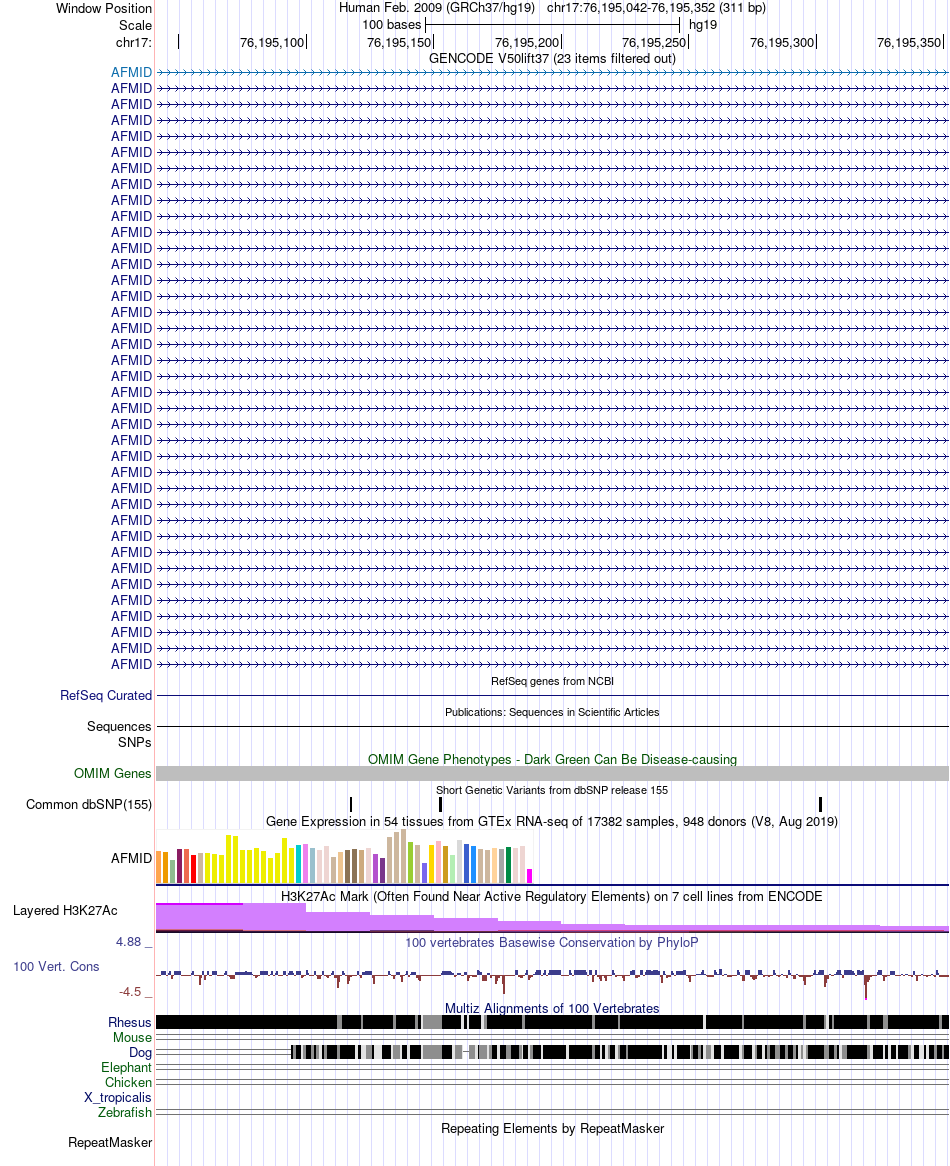This screenshot has width=950, height=1166.
Task: Click the Mouse species label
Action: [132, 1037]
